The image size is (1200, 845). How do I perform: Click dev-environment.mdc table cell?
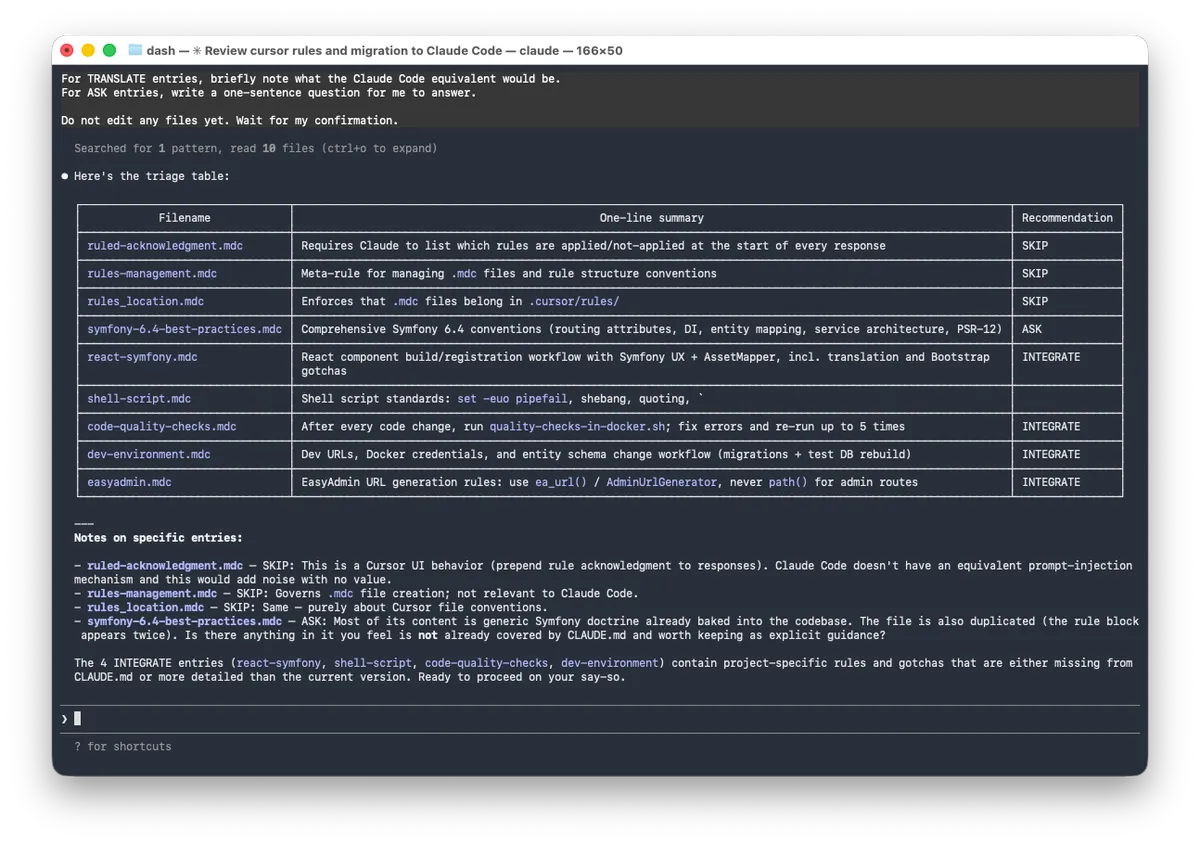tap(185, 455)
